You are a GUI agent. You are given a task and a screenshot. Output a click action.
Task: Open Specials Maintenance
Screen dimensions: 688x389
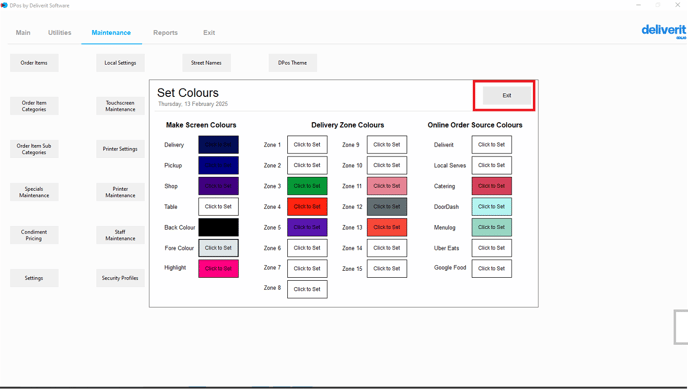pos(34,192)
